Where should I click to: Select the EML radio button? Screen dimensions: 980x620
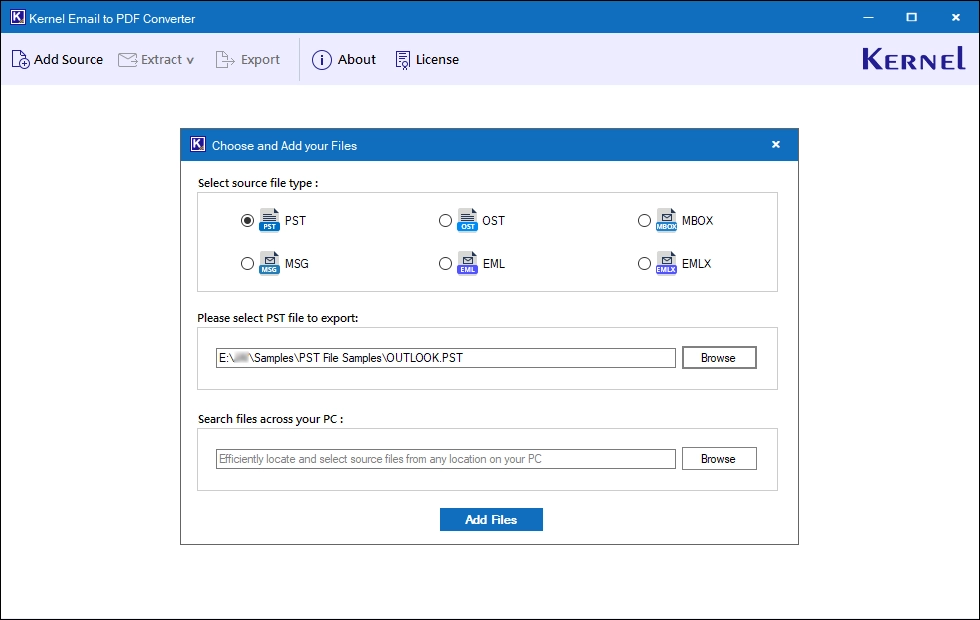click(445, 264)
